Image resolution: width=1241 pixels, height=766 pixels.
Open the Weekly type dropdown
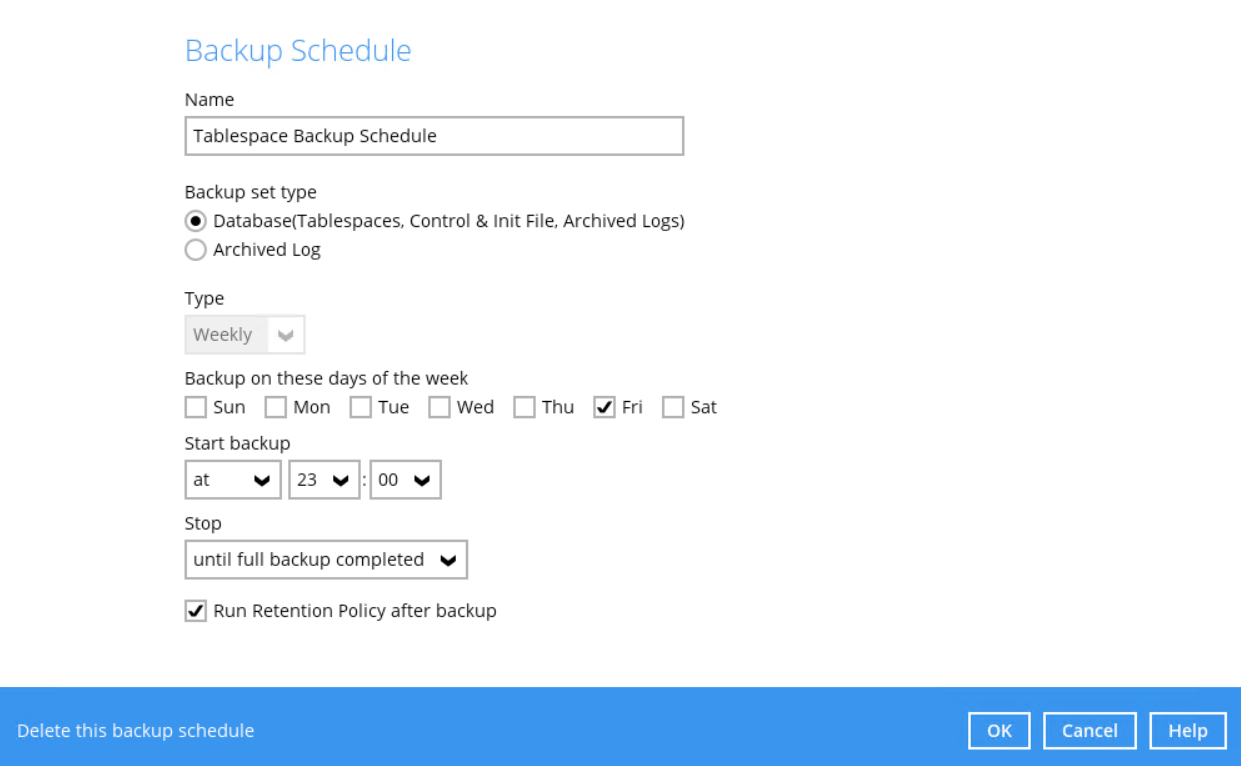[245, 335]
